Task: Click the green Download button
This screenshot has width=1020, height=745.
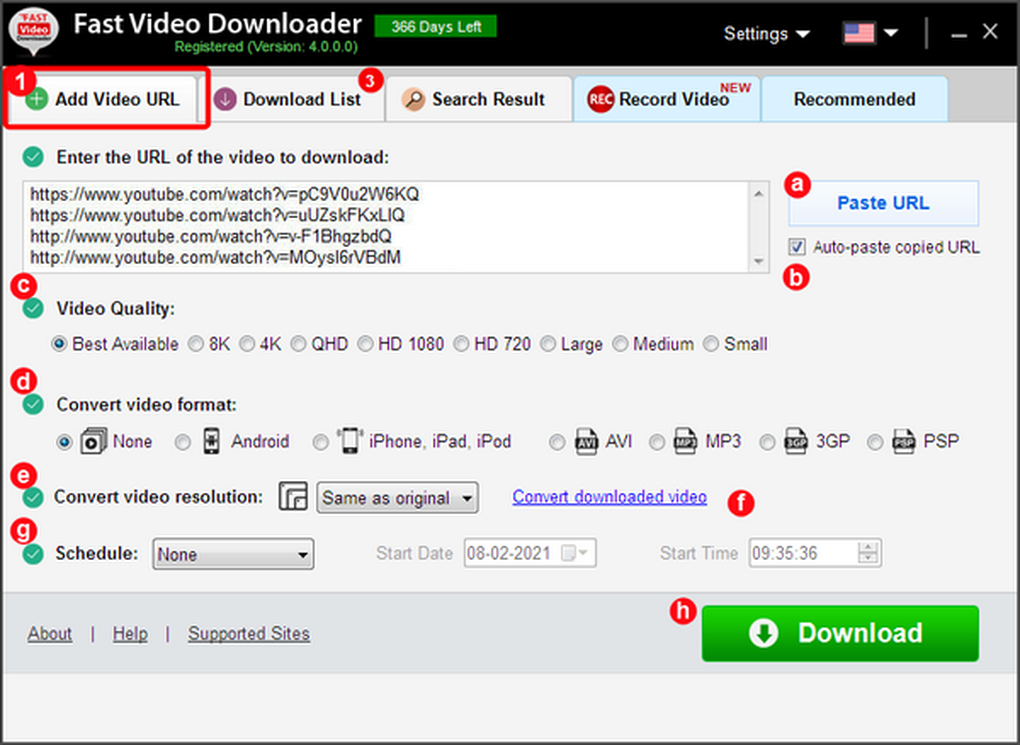Action: tap(840, 633)
